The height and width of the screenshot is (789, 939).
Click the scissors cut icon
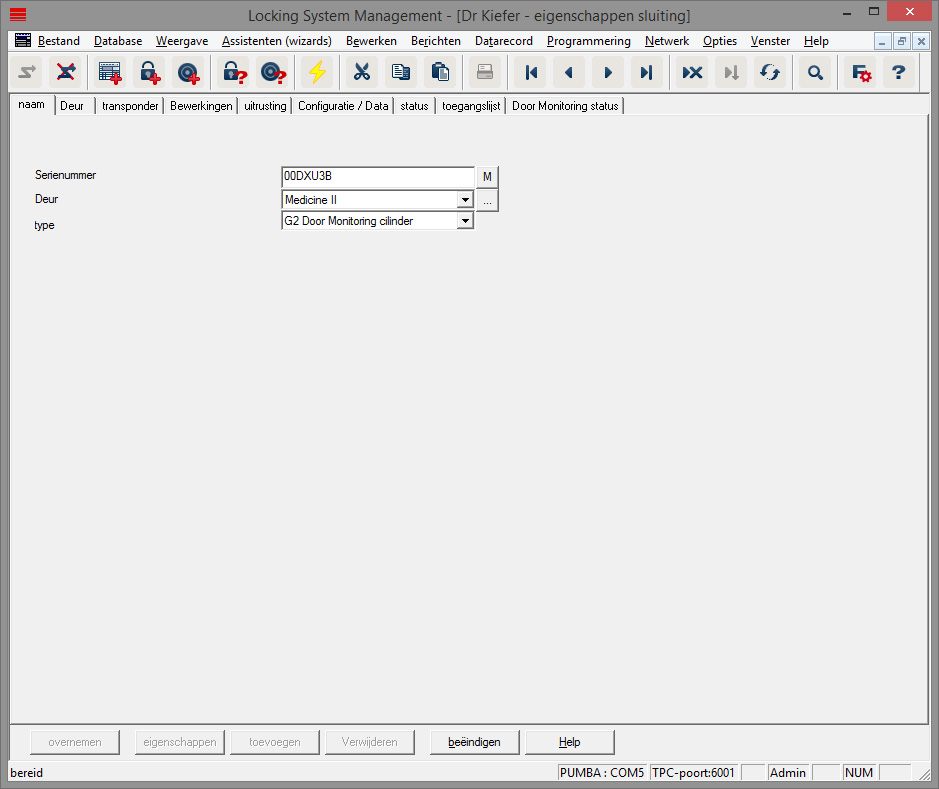tap(362, 72)
